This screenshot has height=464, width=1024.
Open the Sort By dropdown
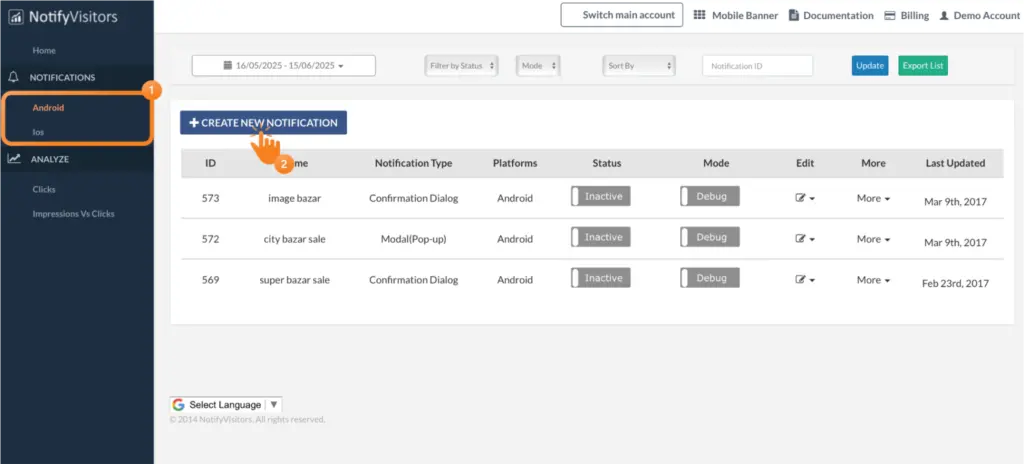(x=640, y=66)
